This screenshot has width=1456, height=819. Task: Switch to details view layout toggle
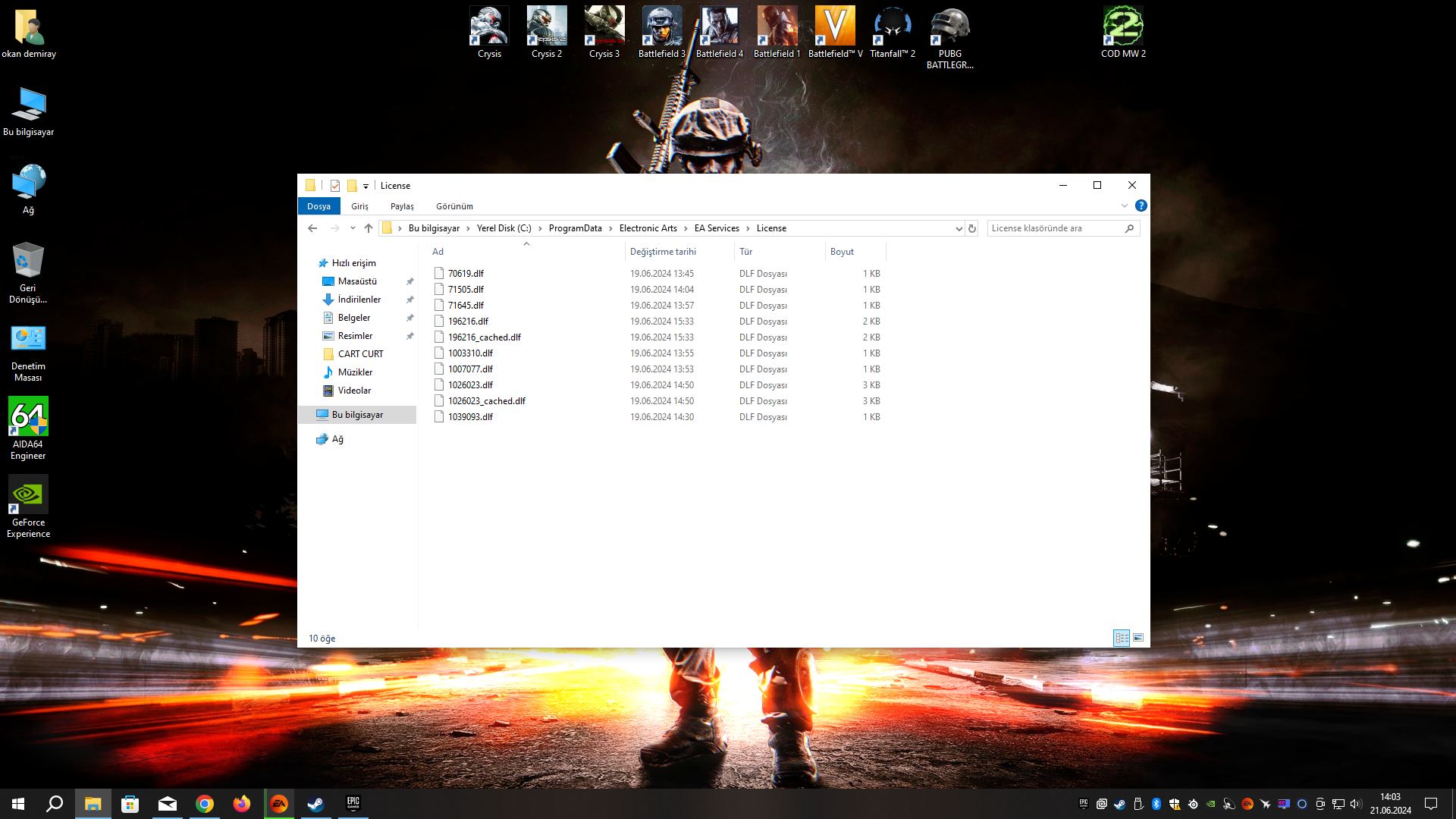(x=1122, y=638)
